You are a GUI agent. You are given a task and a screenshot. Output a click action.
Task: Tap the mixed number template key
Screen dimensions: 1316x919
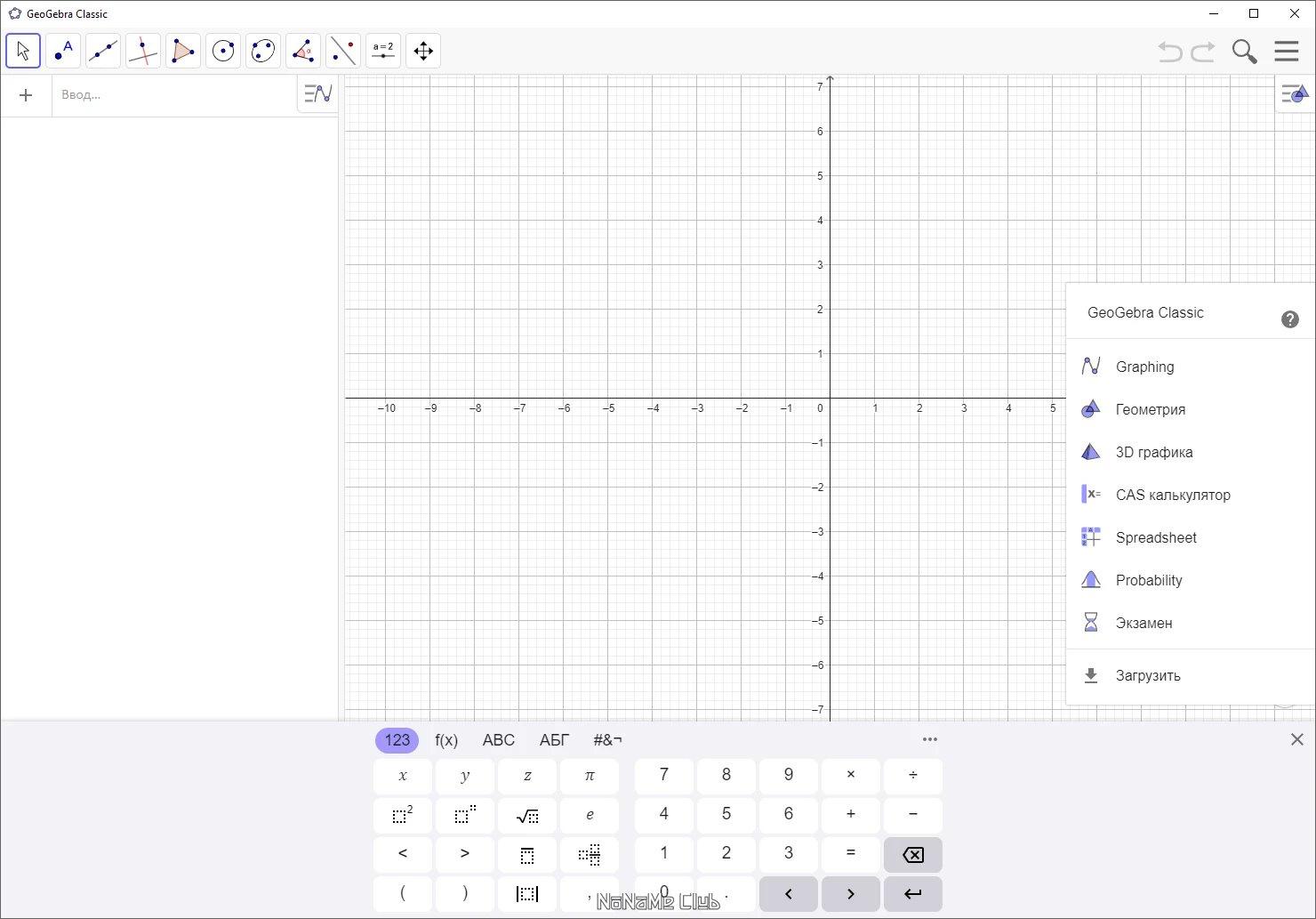click(590, 854)
